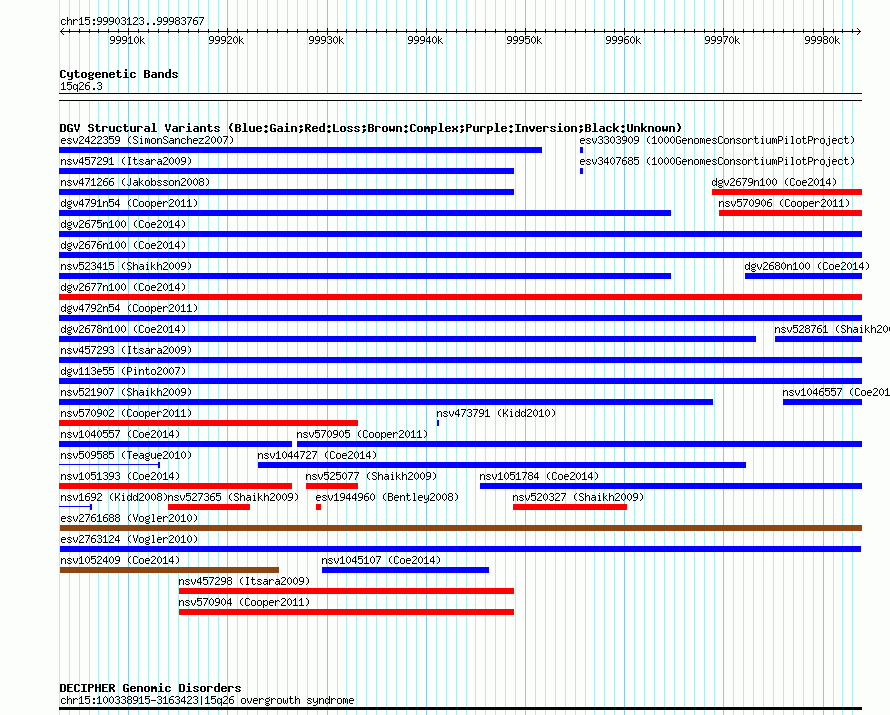Open nsv570904 (Cooper2011) label
The width and height of the screenshot is (890, 715).
coord(244,602)
